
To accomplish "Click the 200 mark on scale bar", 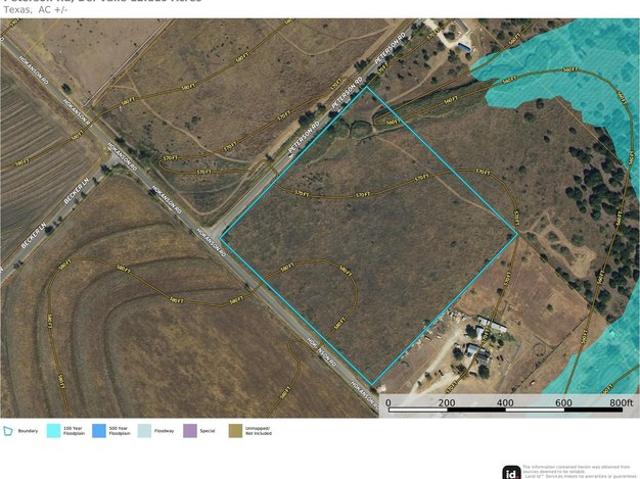I will [x=447, y=402].
